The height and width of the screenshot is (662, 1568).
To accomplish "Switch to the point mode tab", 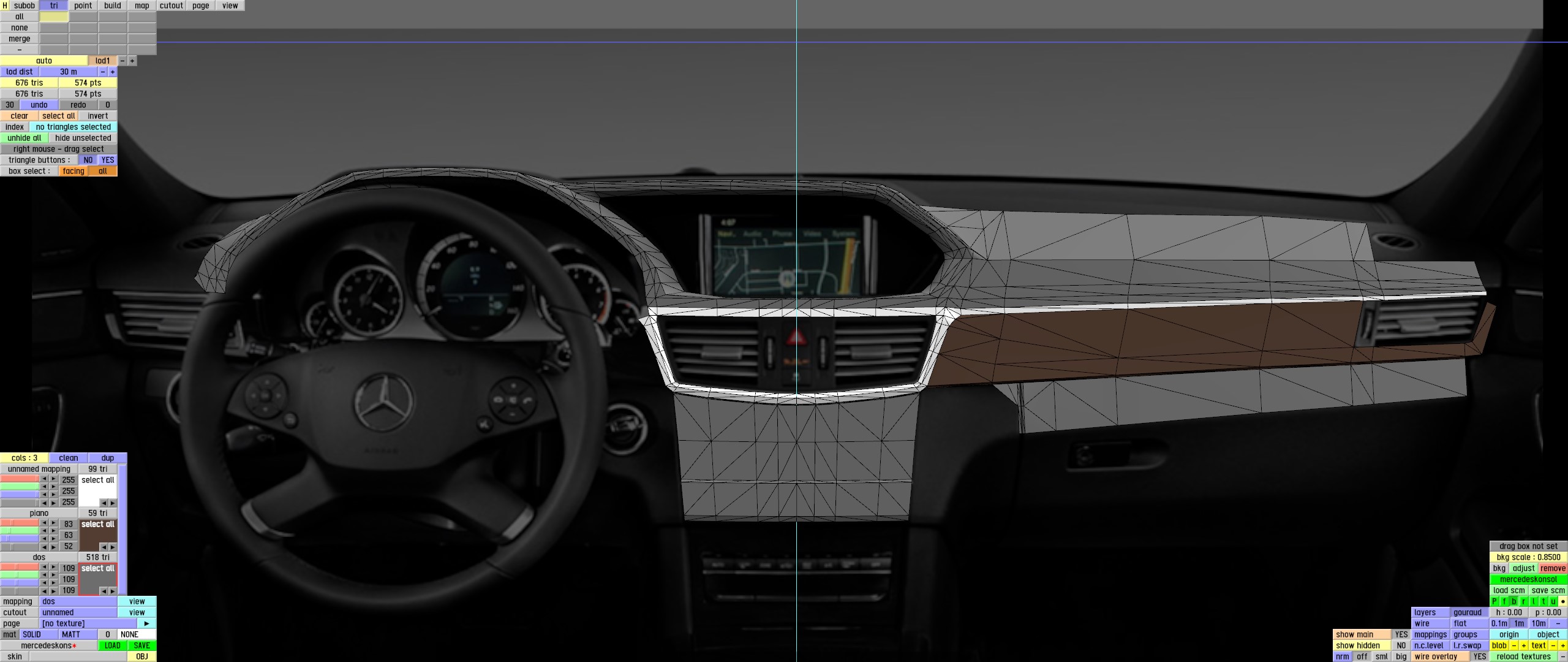I will coord(83,6).
